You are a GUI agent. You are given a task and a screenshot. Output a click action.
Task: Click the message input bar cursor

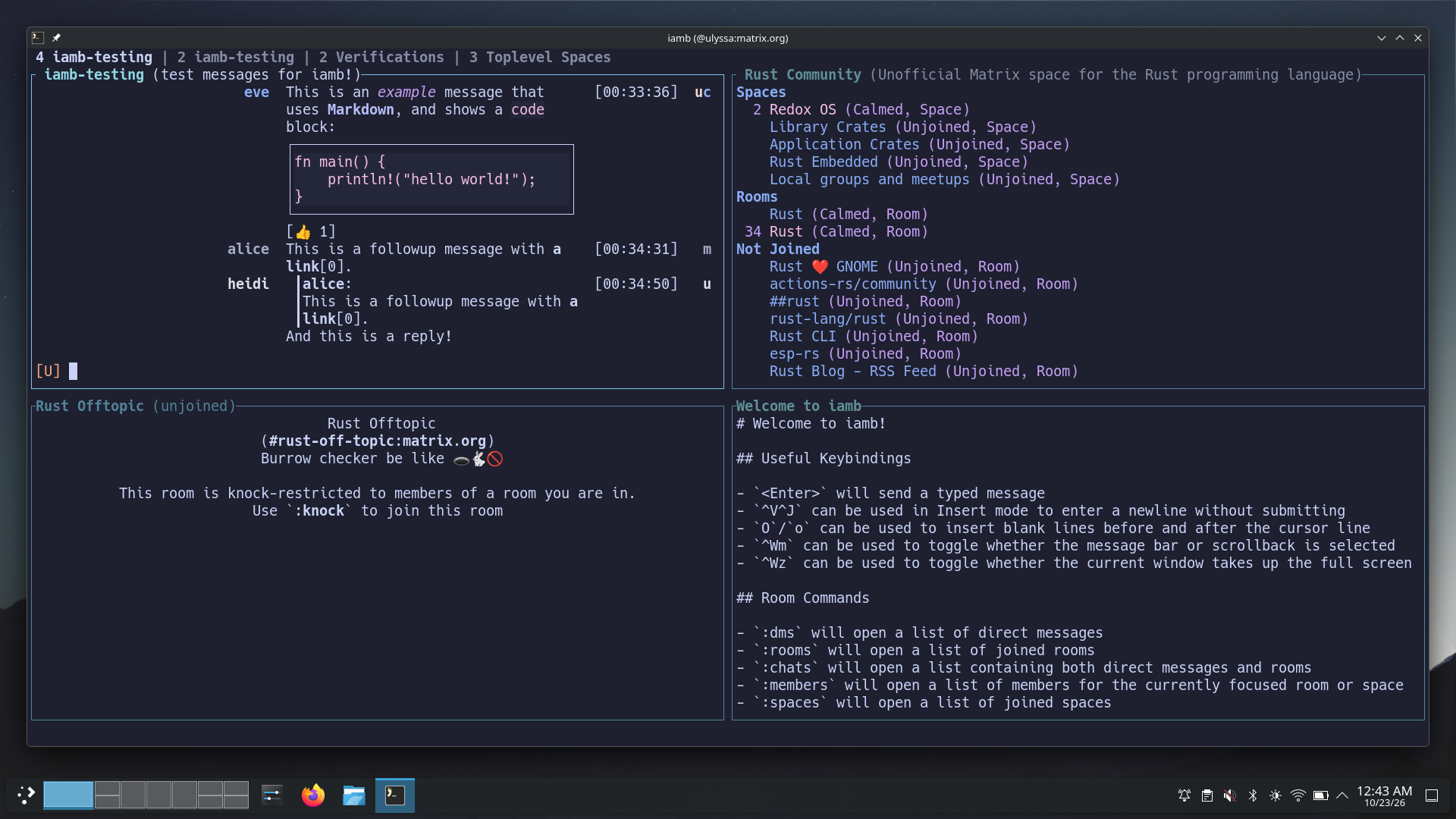pyautogui.click(x=74, y=371)
